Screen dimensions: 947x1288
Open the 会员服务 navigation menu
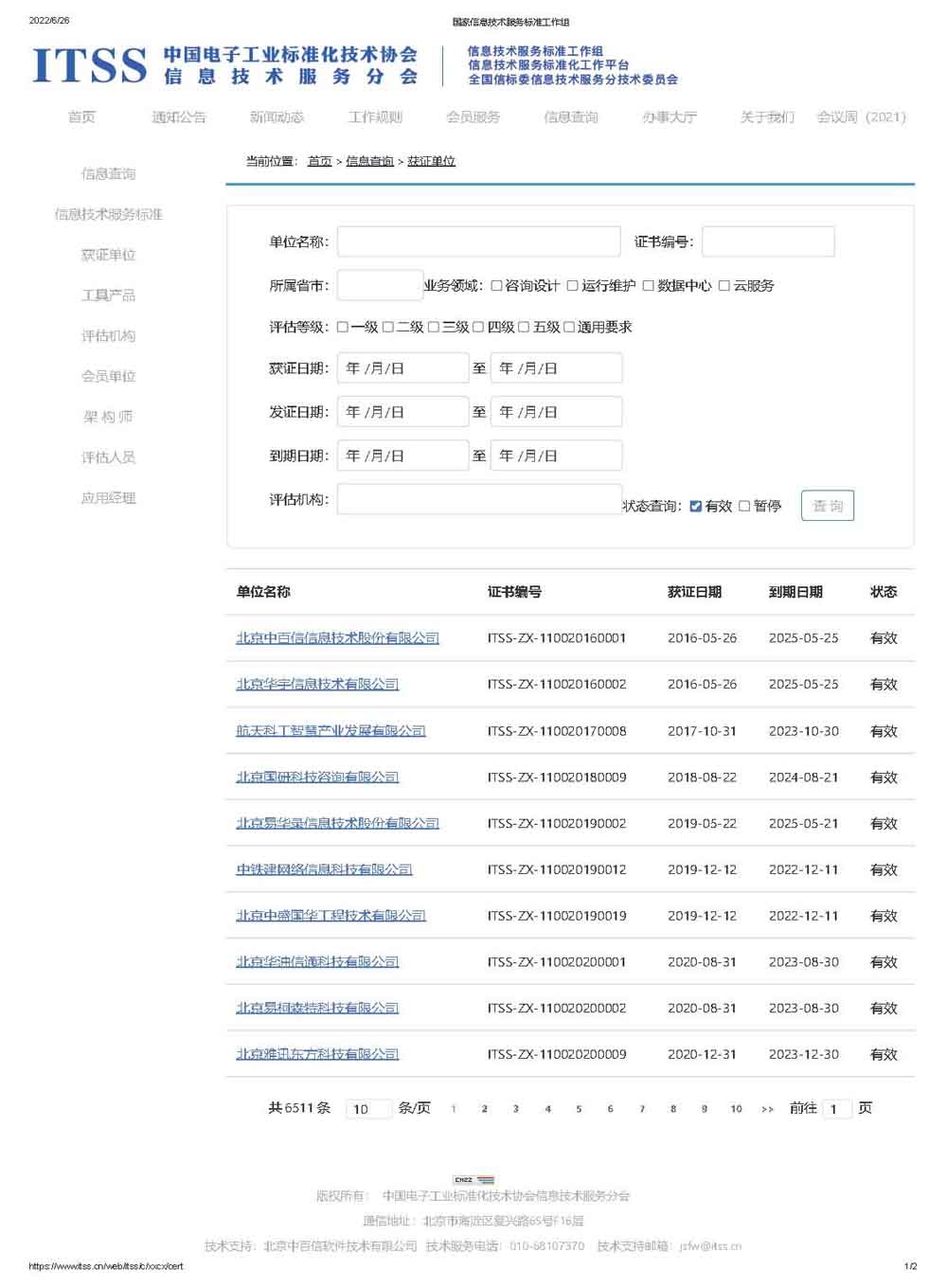coord(473,117)
